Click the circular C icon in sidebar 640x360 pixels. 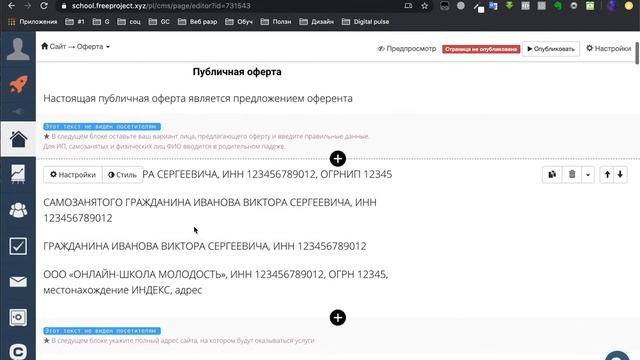18,352
